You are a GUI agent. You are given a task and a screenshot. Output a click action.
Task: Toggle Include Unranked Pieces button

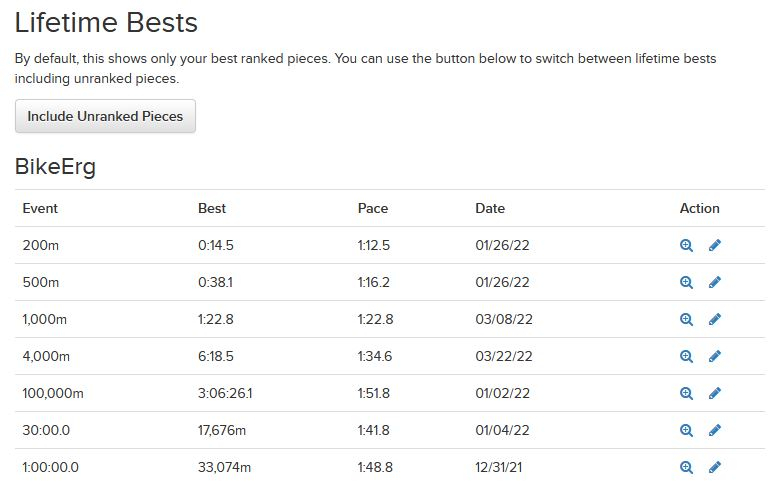(x=105, y=116)
